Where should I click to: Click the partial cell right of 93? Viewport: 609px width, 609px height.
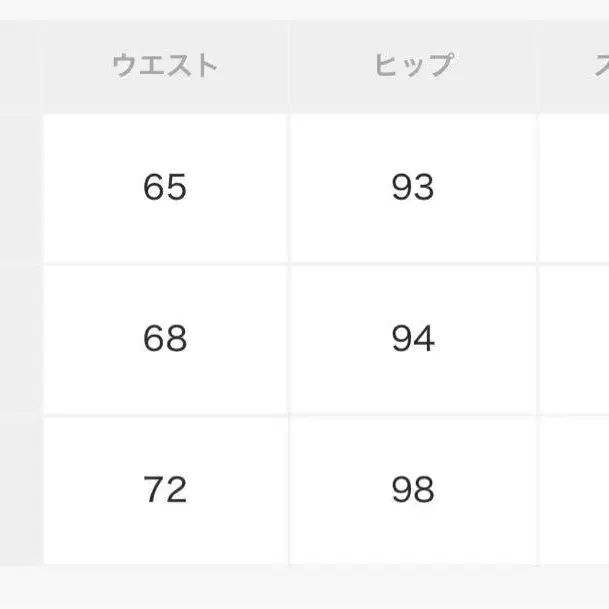click(x=576, y=188)
